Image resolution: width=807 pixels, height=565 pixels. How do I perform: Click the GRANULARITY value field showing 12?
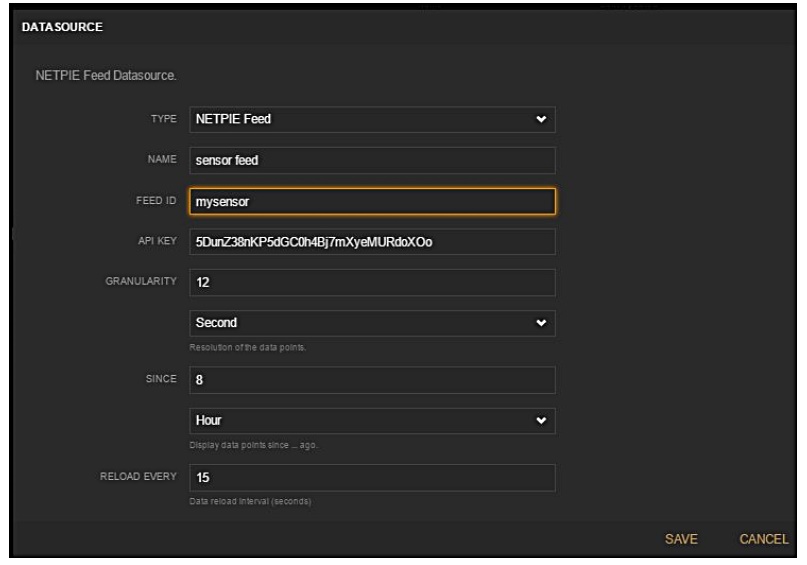[371, 283]
